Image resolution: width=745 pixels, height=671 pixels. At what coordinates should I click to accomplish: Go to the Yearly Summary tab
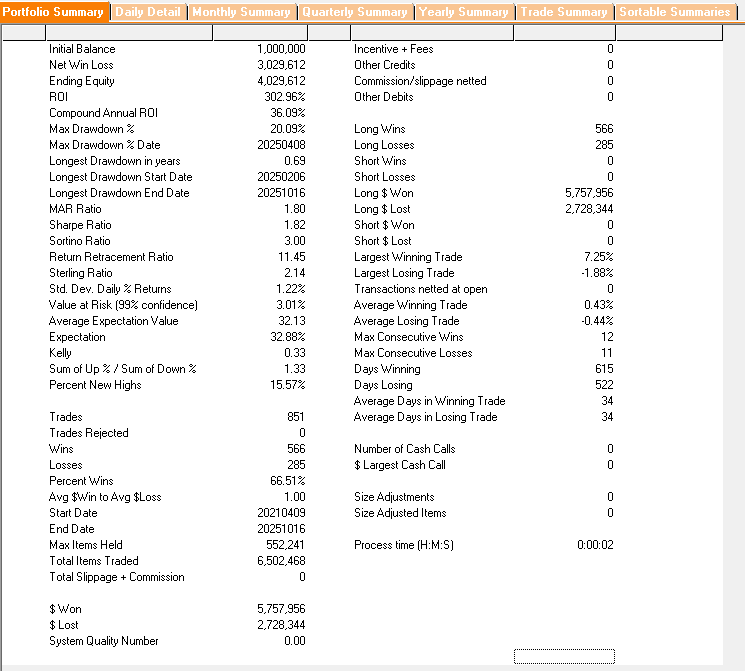[463, 12]
